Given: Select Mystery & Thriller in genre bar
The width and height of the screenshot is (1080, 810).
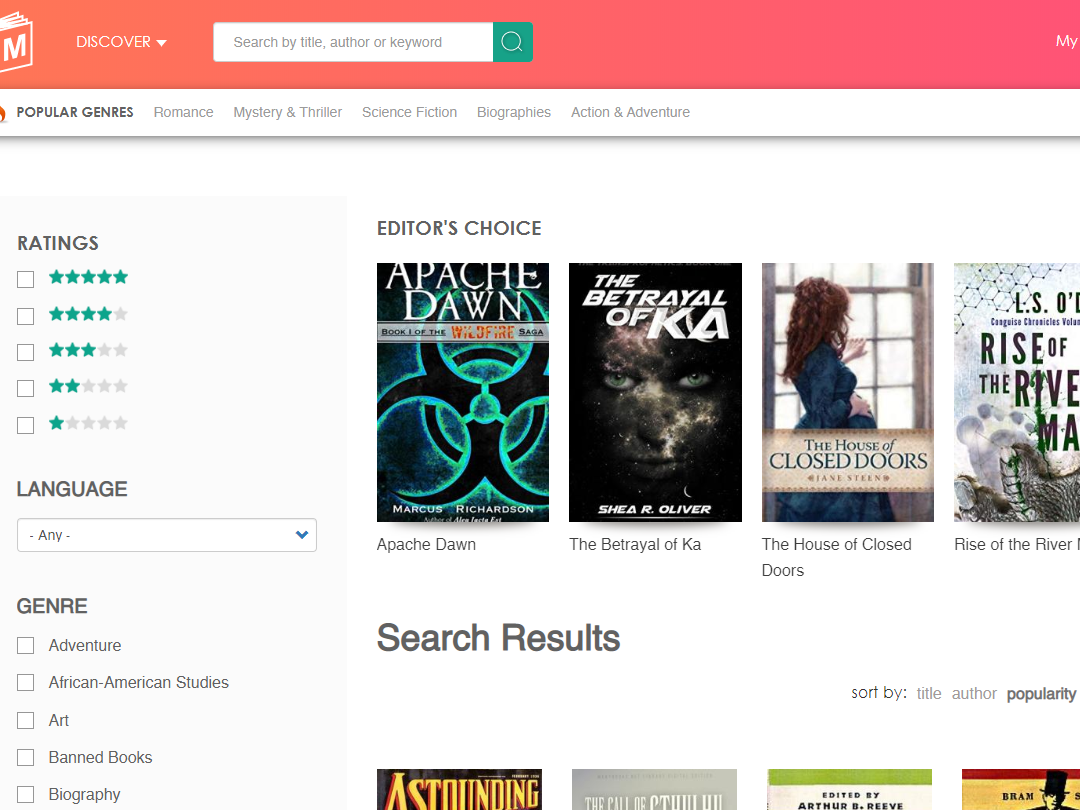Looking at the screenshot, I should (287, 112).
